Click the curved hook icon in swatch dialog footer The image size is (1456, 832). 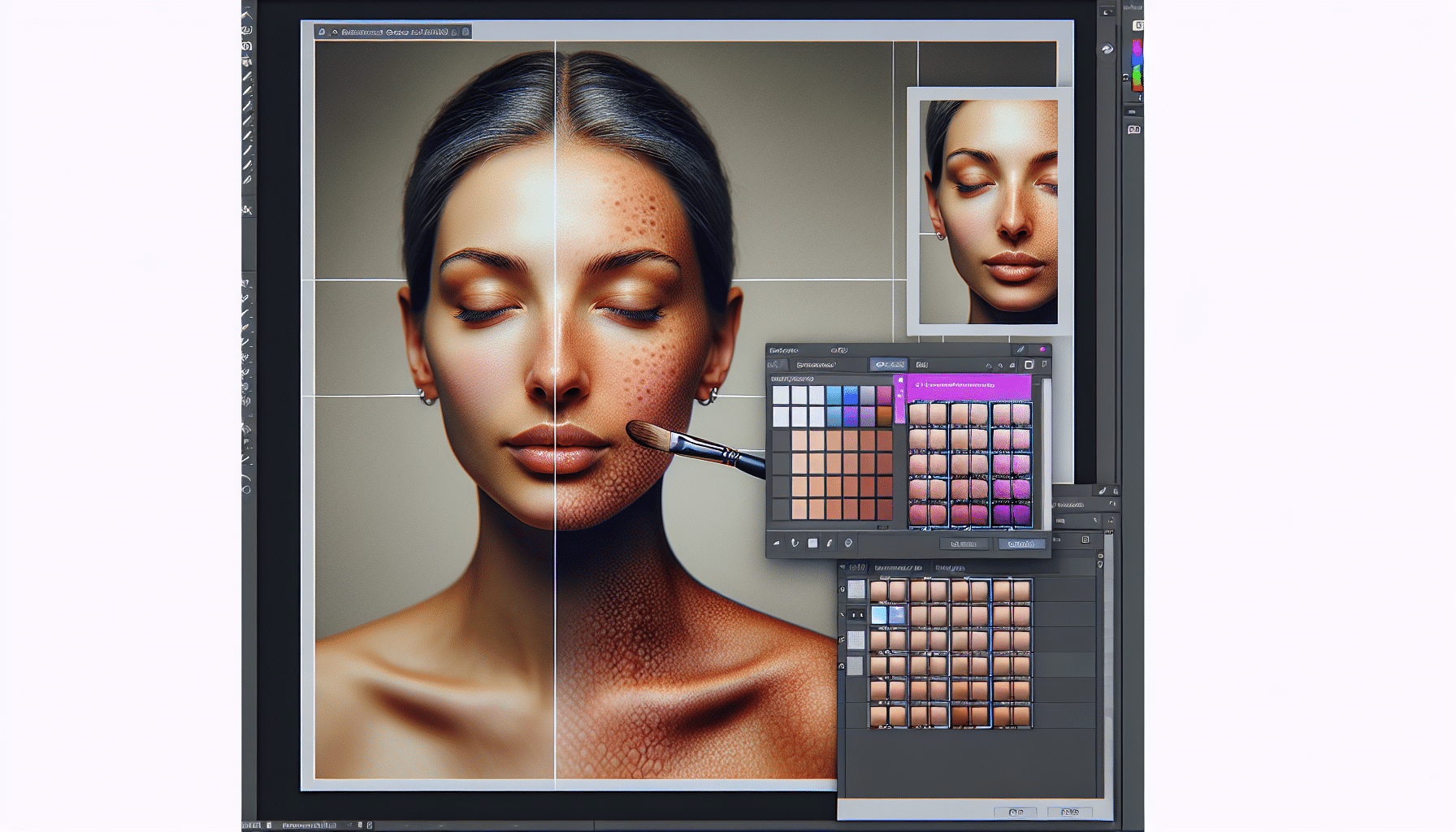click(795, 544)
